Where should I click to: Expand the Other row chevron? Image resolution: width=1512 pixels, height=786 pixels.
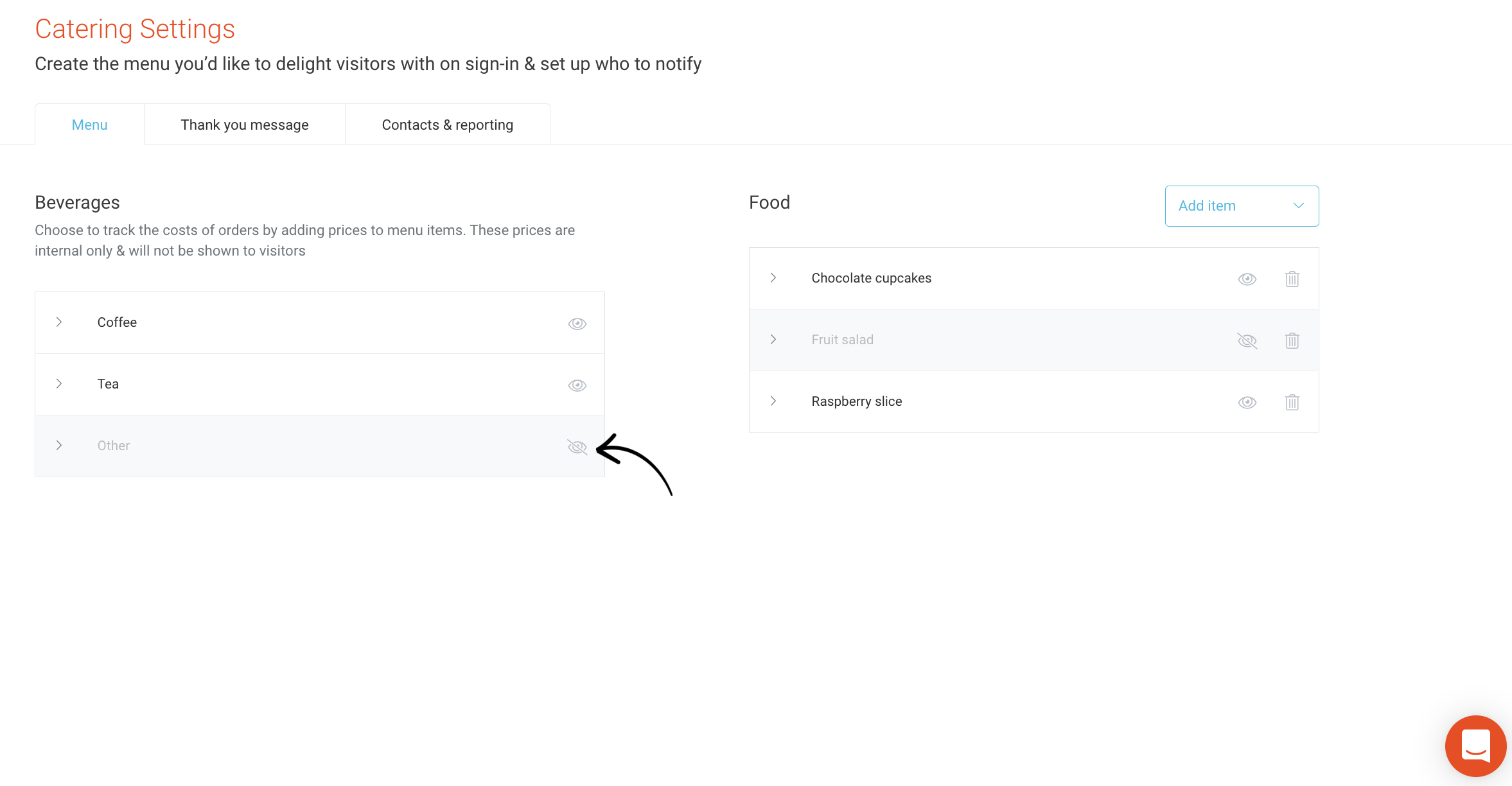pyautogui.click(x=59, y=445)
